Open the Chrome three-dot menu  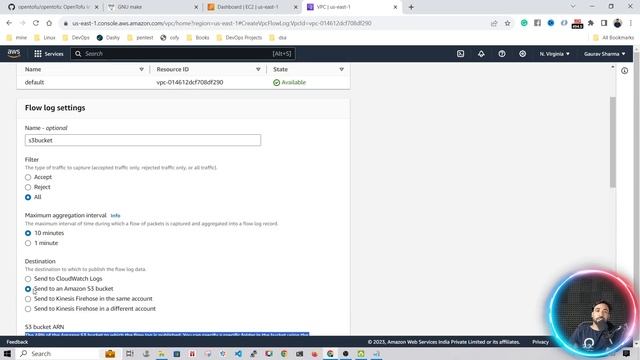click(631, 23)
